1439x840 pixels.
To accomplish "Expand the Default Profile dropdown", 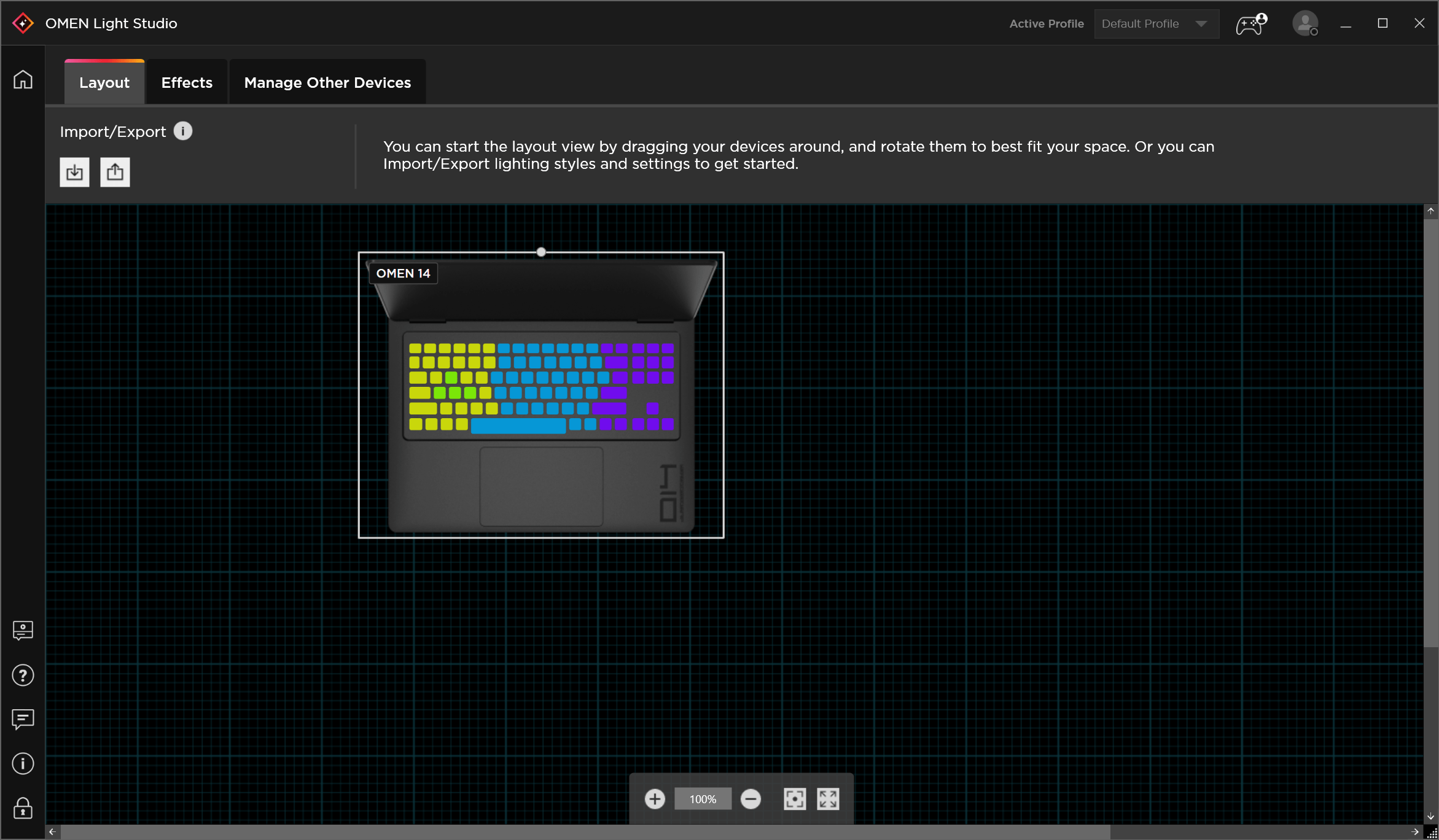I will pyautogui.click(x=1156, y=24).
